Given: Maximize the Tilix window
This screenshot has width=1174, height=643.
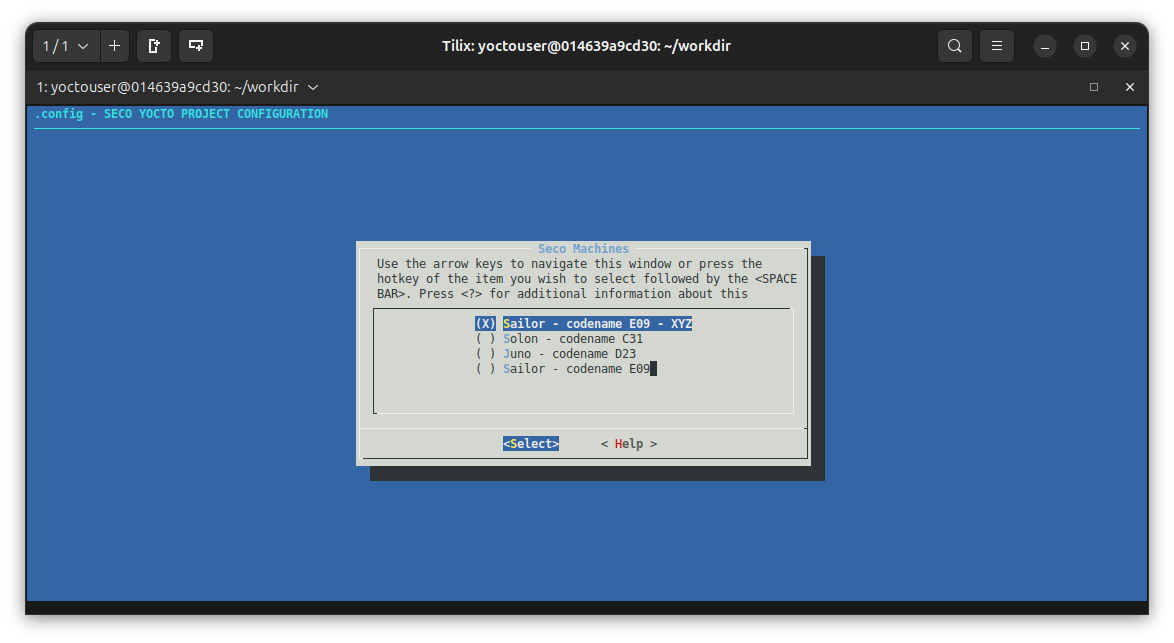Looking at the screenshot, I should 1084,46.
